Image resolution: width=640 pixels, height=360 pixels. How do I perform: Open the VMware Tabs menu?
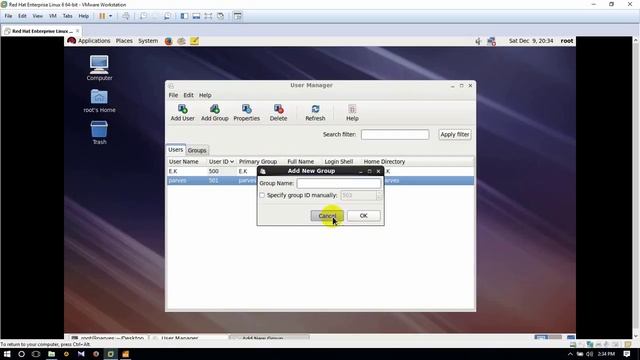[67, 16]
